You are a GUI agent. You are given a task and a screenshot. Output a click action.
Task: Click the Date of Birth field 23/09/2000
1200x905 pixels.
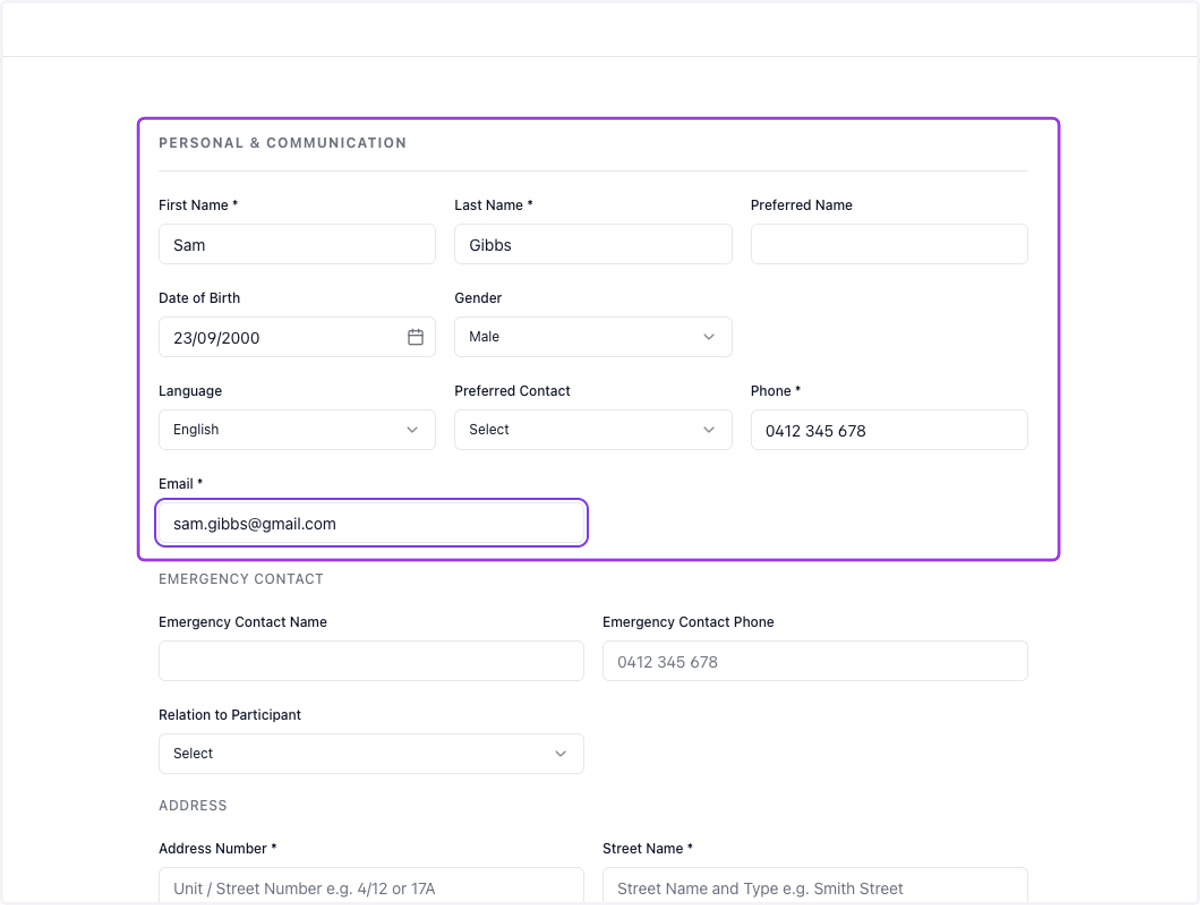point(297,337)
